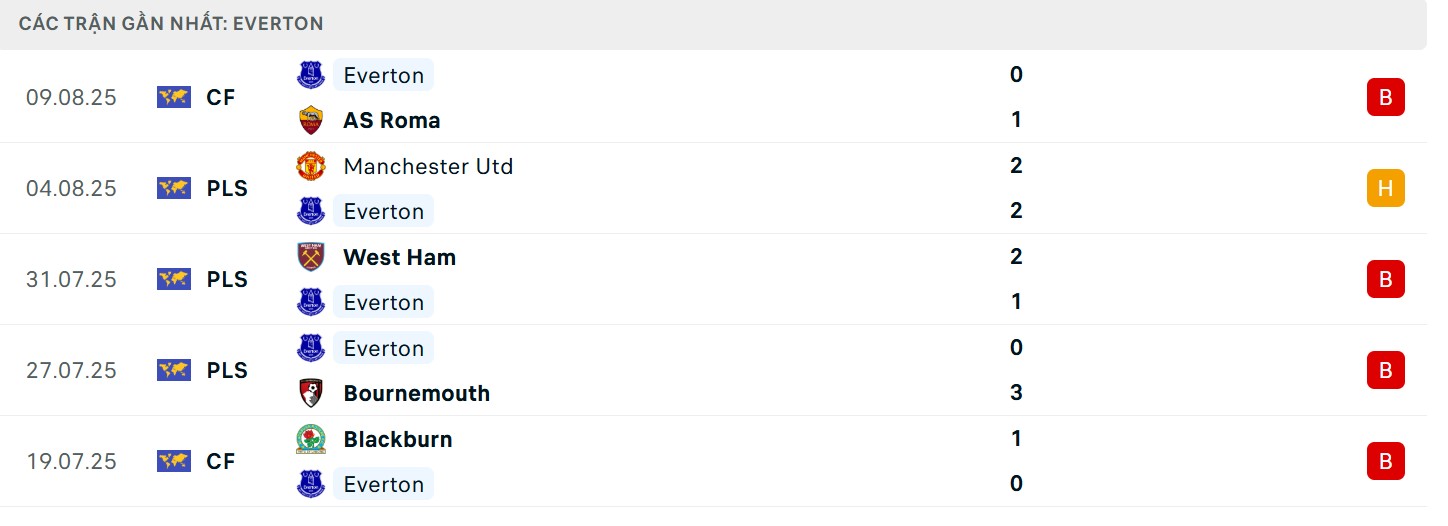The image size is (1448, 526).
Task: Open the AS Roma team link
Action: 391,120
